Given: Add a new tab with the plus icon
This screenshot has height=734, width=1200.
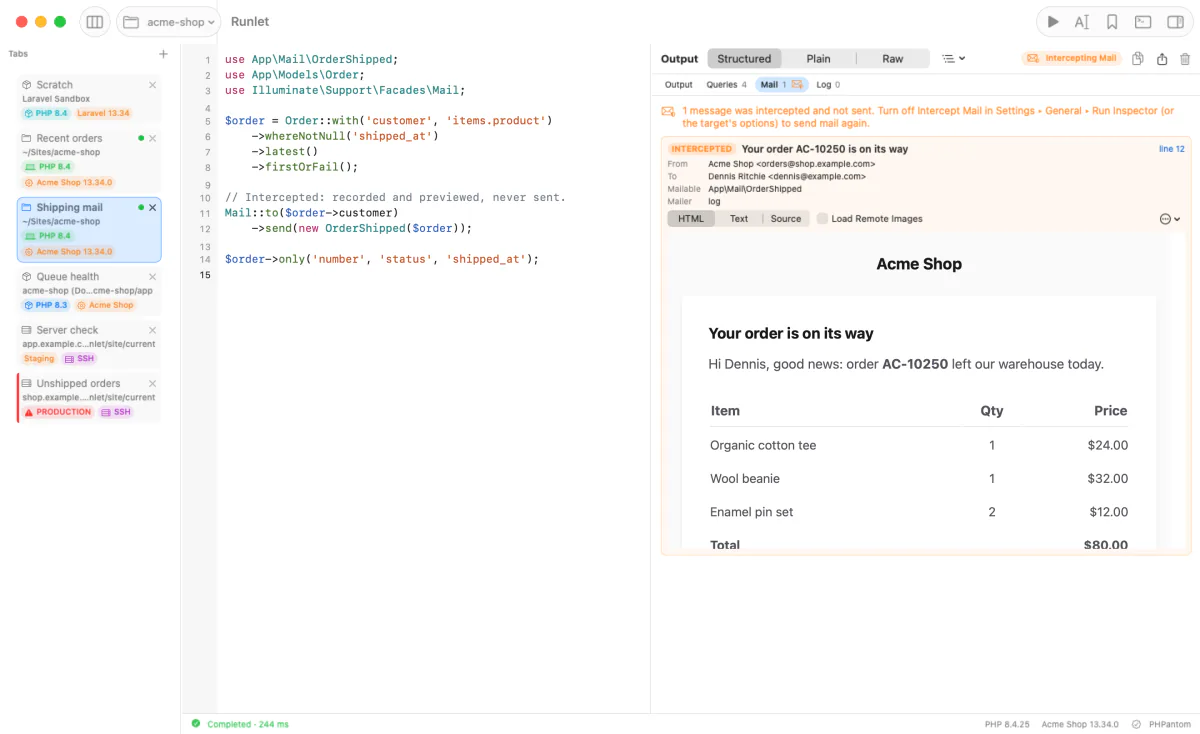Looking at the screenshot, I should coord(163,54).
